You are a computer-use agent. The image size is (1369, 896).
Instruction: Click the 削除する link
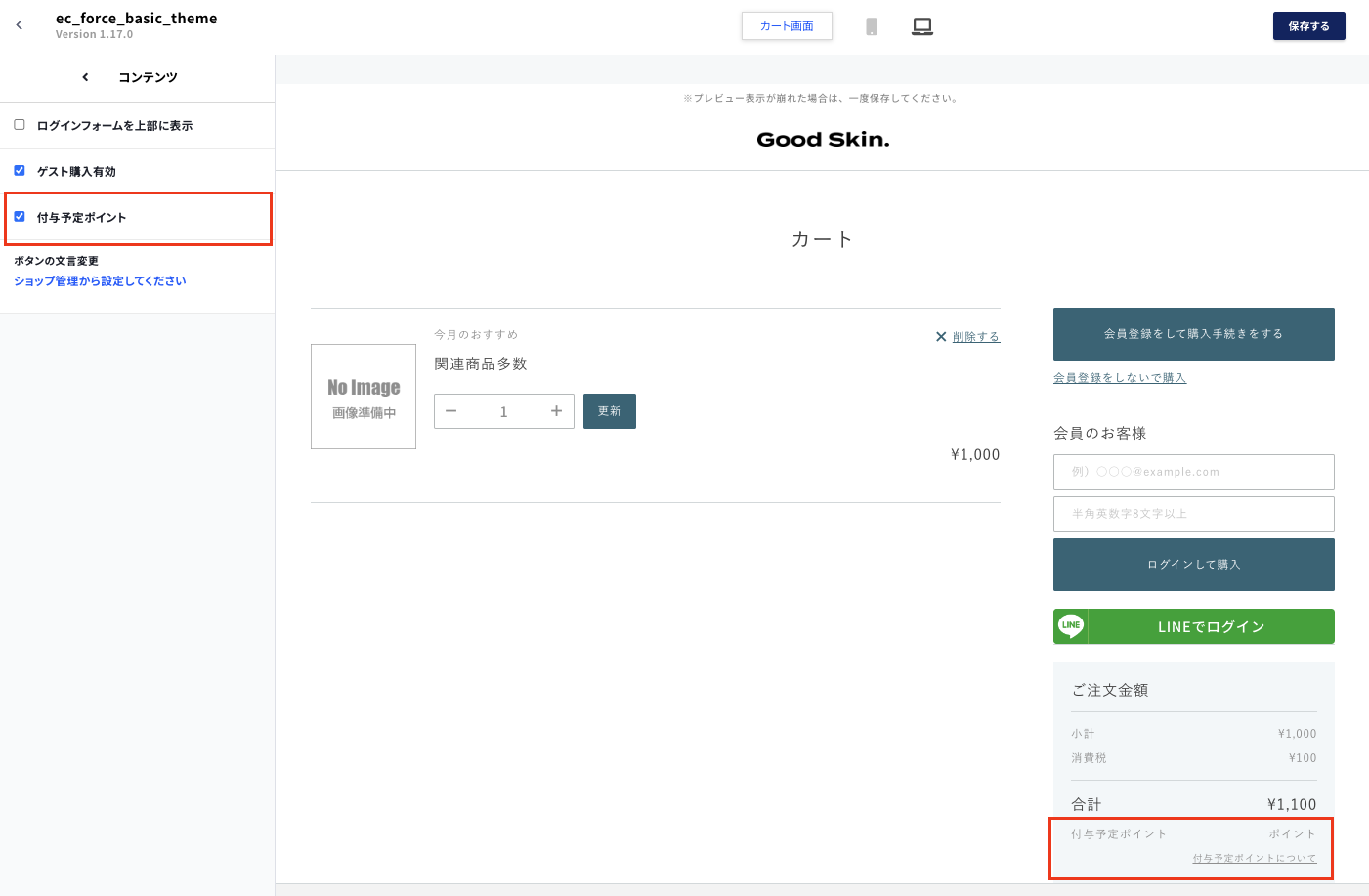[976, 337]
